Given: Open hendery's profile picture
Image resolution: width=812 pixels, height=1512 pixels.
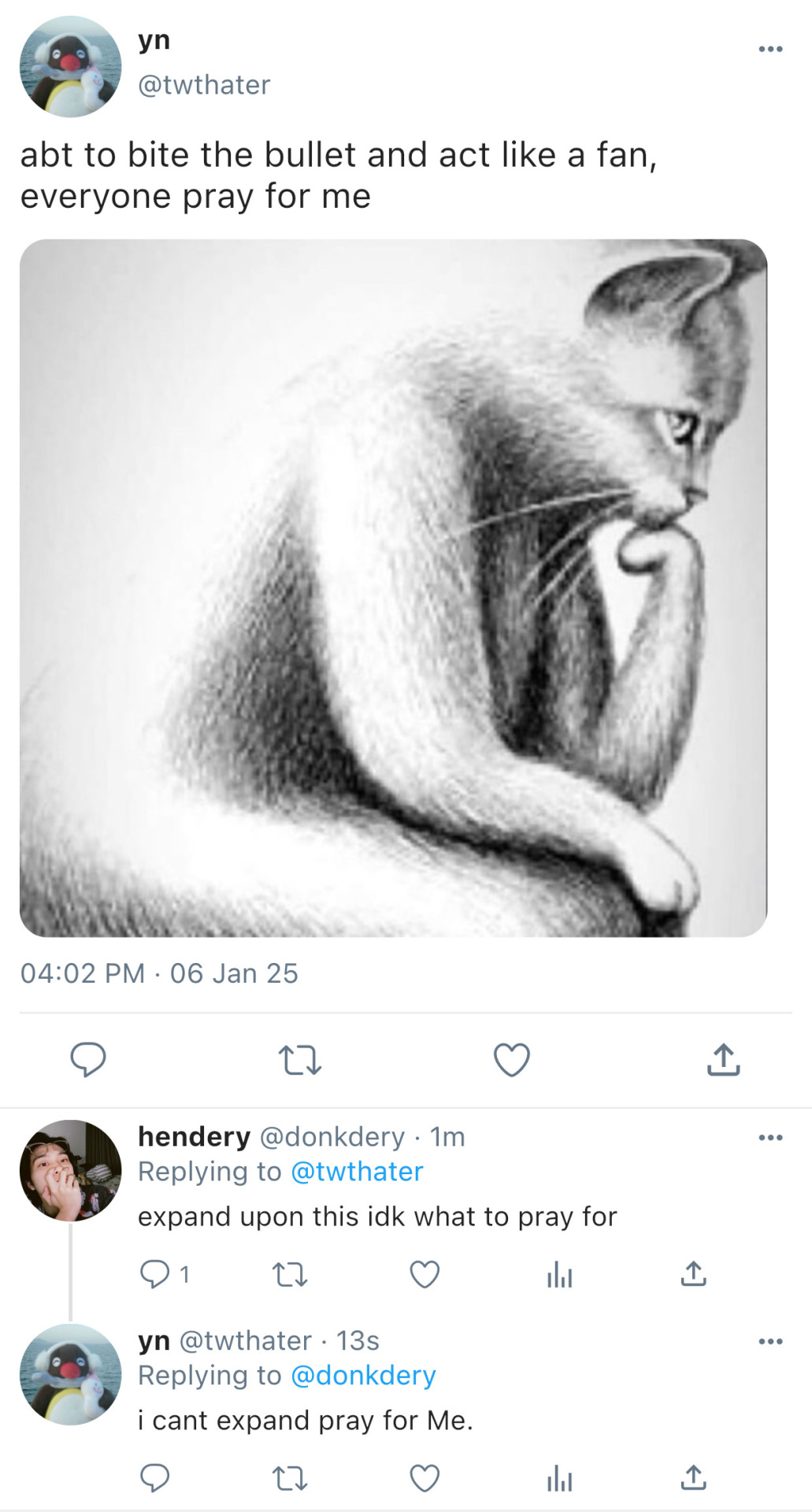Looking at the screenshot, I should click(71, 1170).
